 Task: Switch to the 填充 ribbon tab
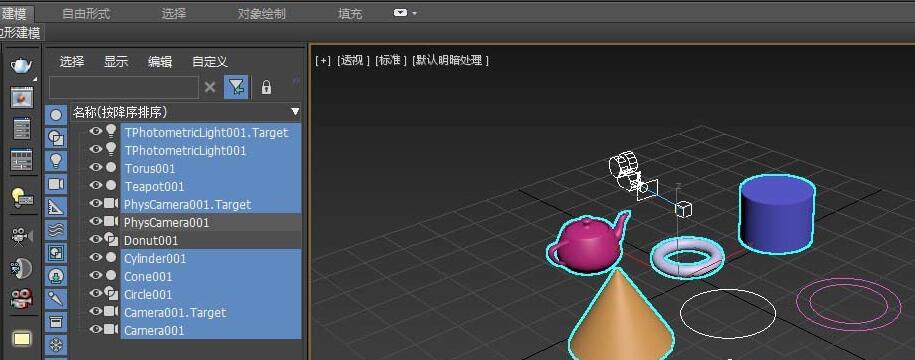pos(350,14)
